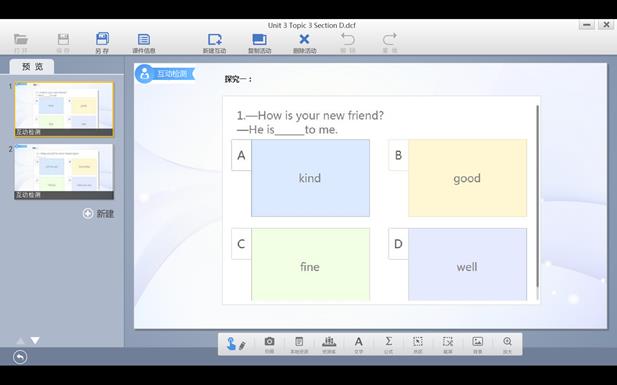Open the resource library icon
The width and height of the screenshot is (617, 385).
click(x=329, y=341)
